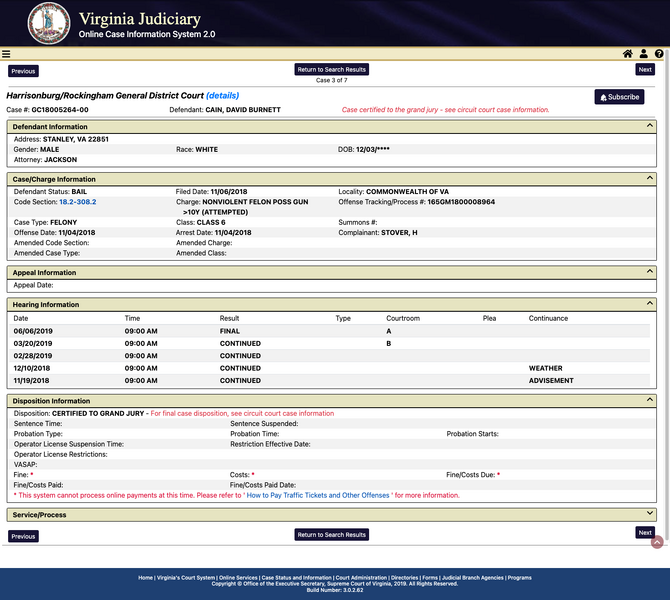Click the Virginia state seal logo
The width and height of the screenshot is (670, 600).
(49, 23)
